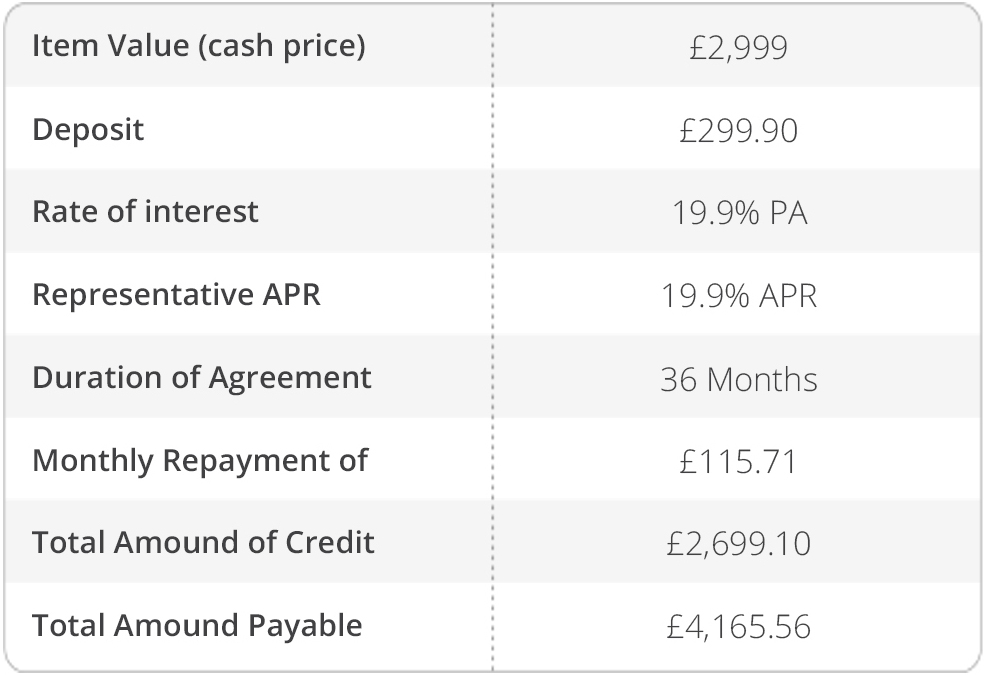Viewport: 984px width, 675px height.
Task: Select the 19.9% PA interest value
Action: [x=738, y=213]
